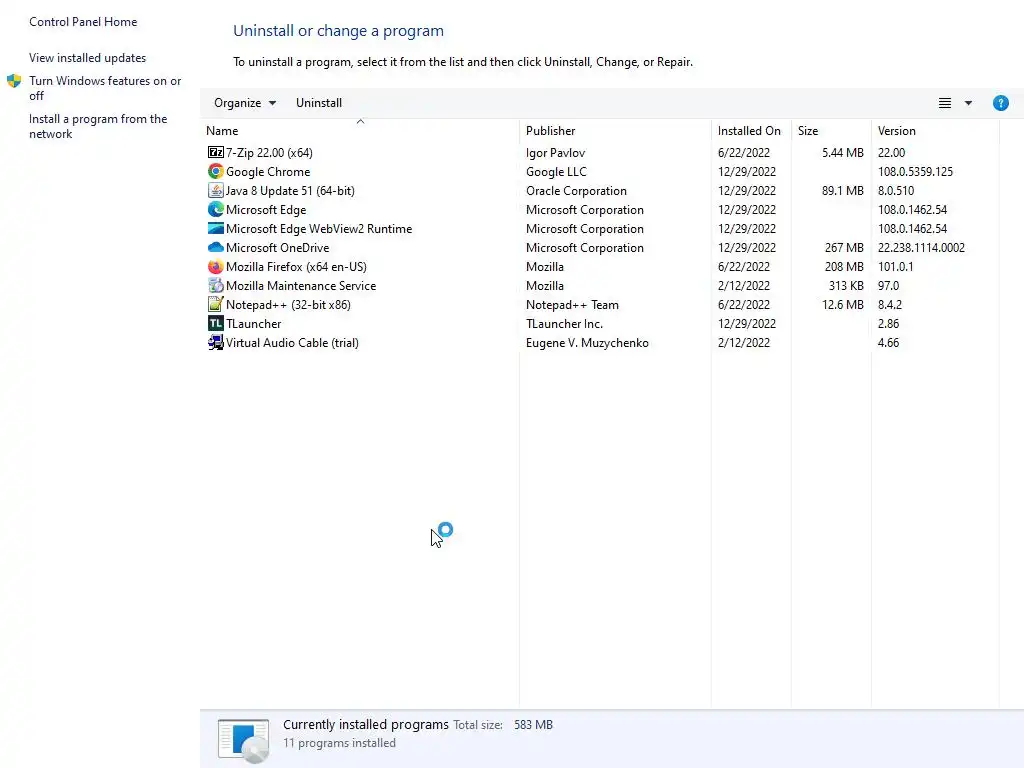The height and width of the screenshot is (768, 1024).
Task: Click version 8.0.510 cell
Action: [895, 190]
